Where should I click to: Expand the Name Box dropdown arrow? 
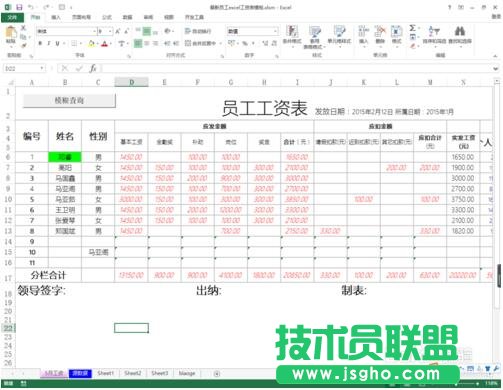(42, 68)
